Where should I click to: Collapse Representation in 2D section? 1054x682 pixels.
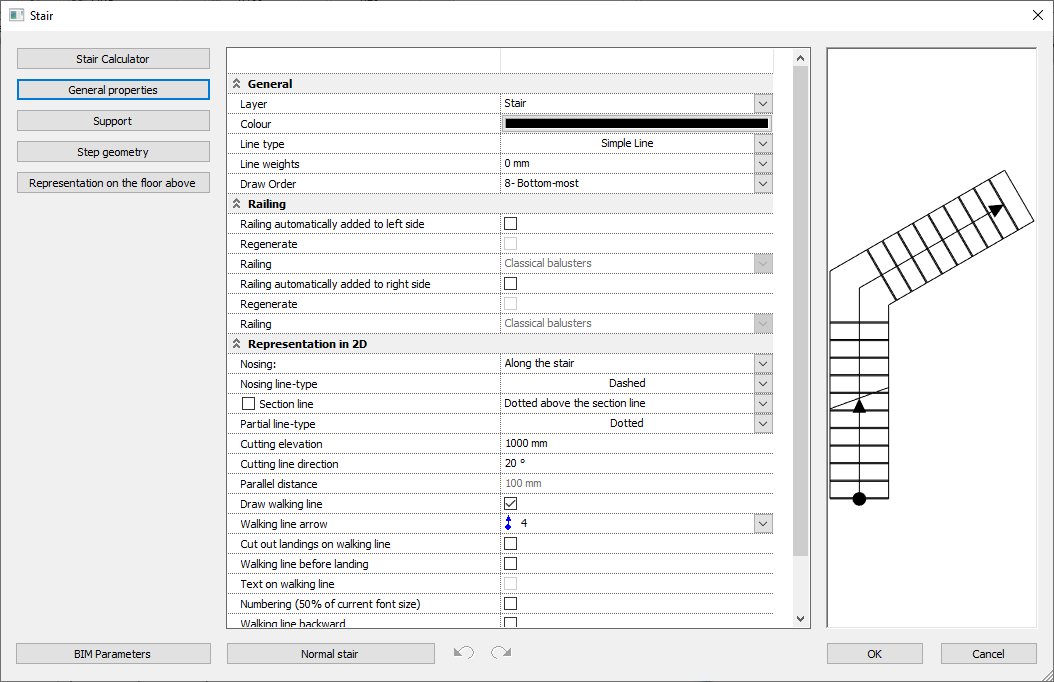tap(237, 344)
